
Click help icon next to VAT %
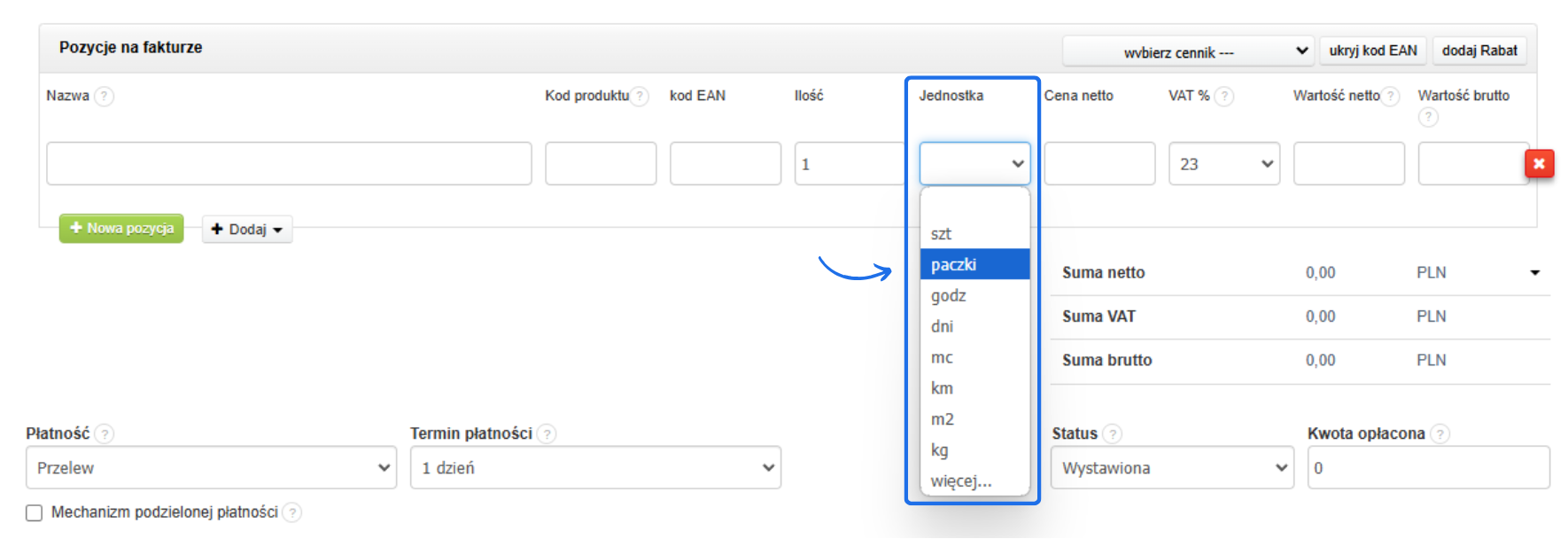(1223, 97)
